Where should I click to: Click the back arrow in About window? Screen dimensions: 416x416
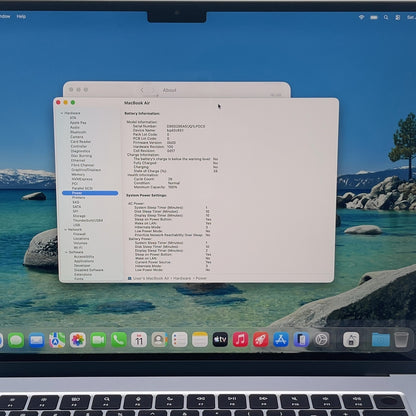point(142,90)
